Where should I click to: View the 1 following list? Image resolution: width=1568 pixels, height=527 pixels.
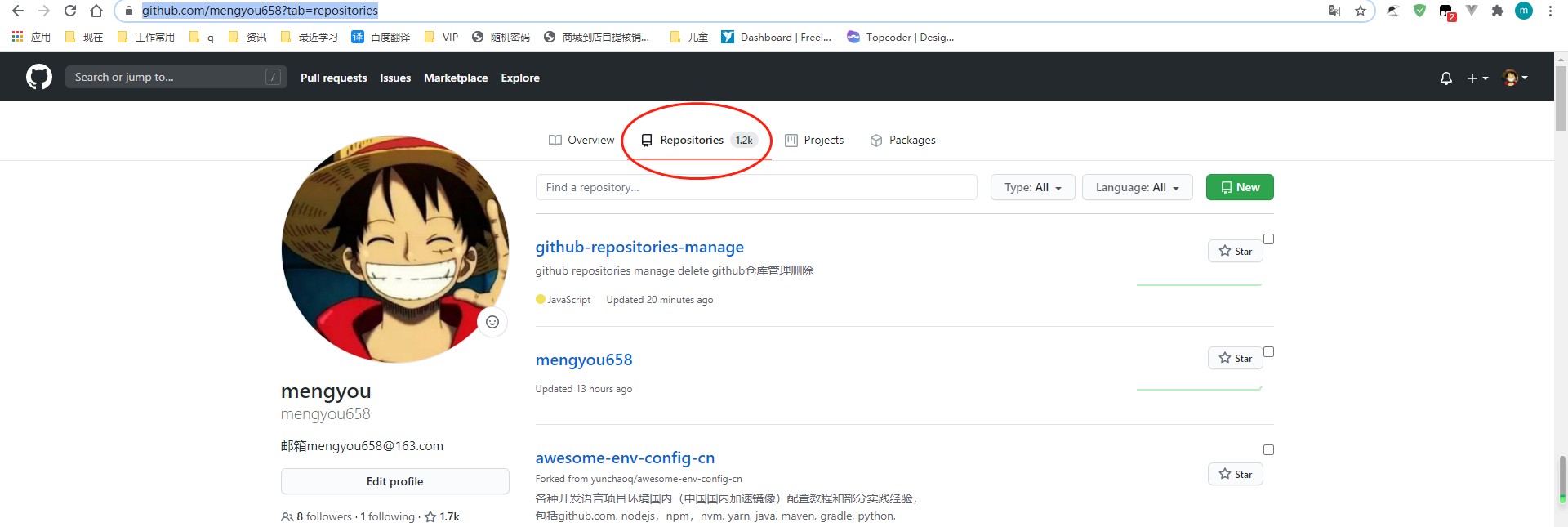(x=387, y=516)
